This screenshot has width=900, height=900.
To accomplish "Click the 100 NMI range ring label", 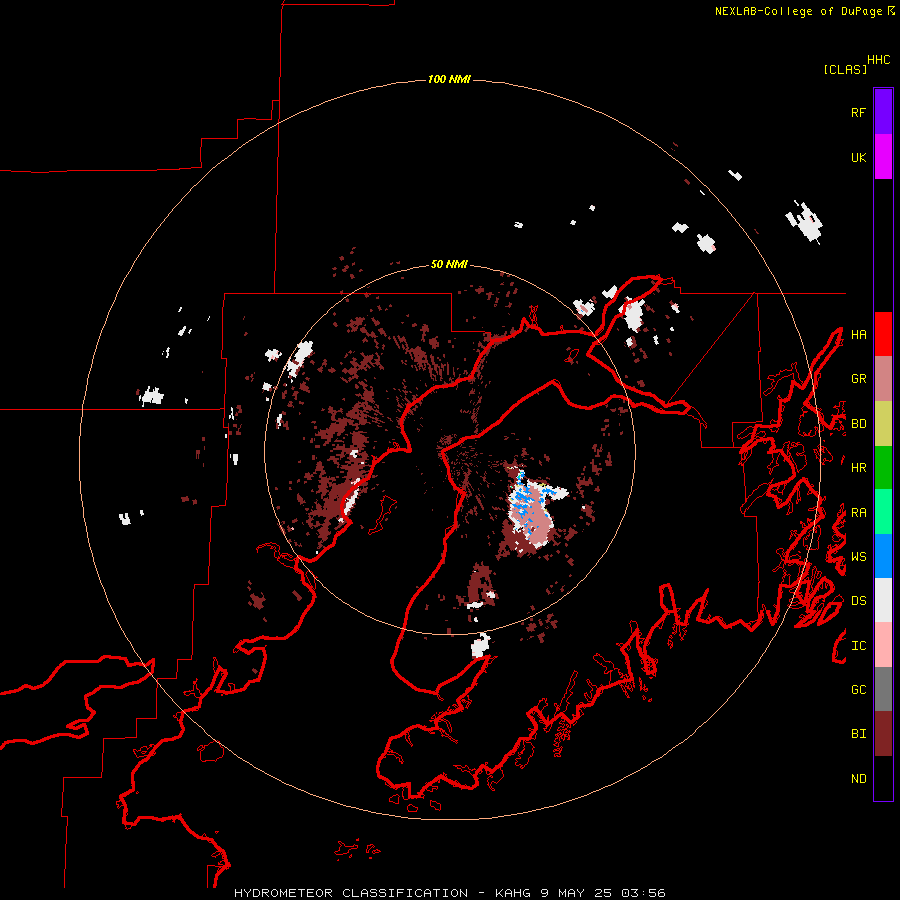I will click(x=449, y=79).
